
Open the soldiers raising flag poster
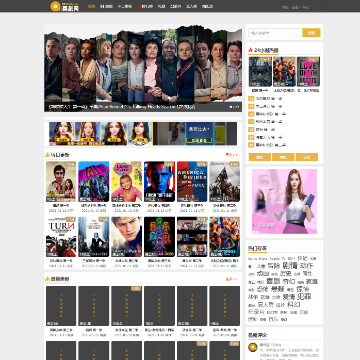click(x=225, y=182)
